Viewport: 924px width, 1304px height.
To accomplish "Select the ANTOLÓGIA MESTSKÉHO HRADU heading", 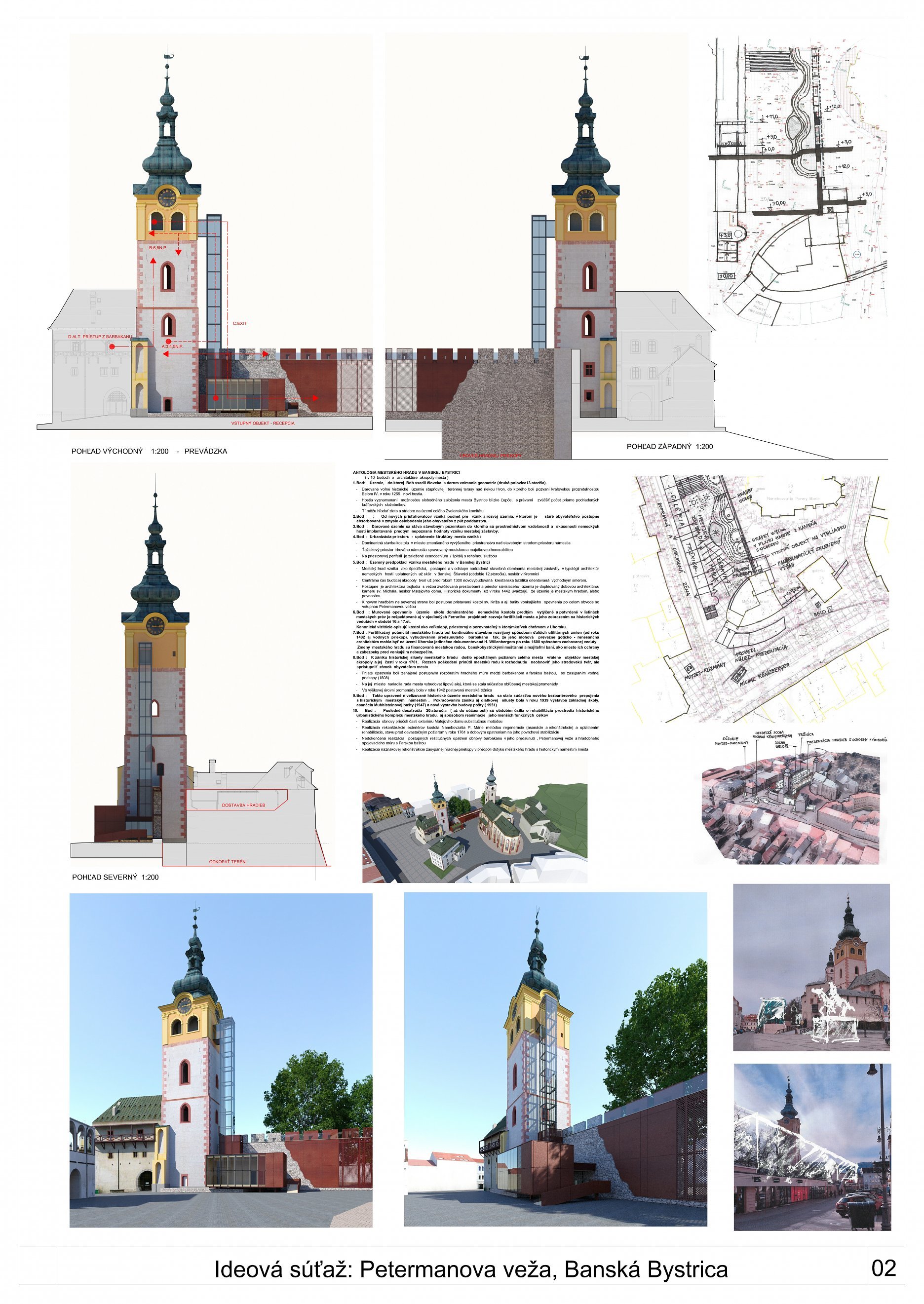I will coord(406,472).
